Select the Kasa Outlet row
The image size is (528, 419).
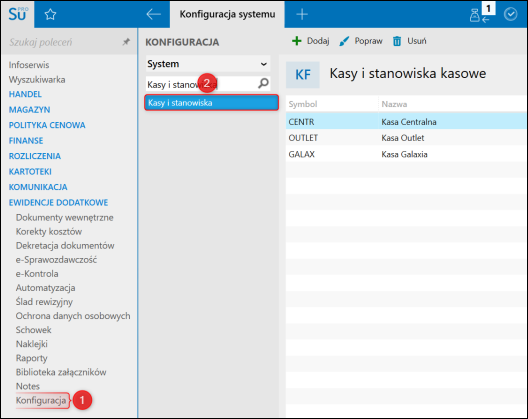click(x=406, y=138)
